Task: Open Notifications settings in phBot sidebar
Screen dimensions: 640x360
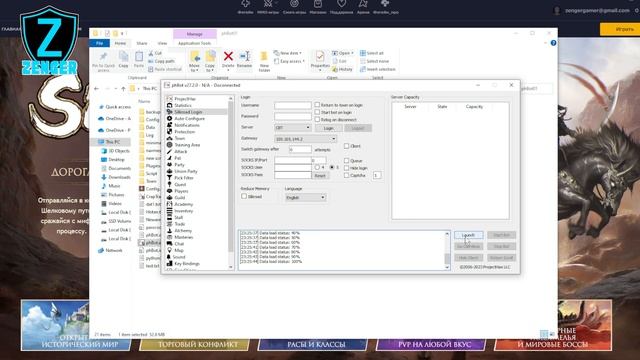Action: pyautogui.click(x=187, y=125)
